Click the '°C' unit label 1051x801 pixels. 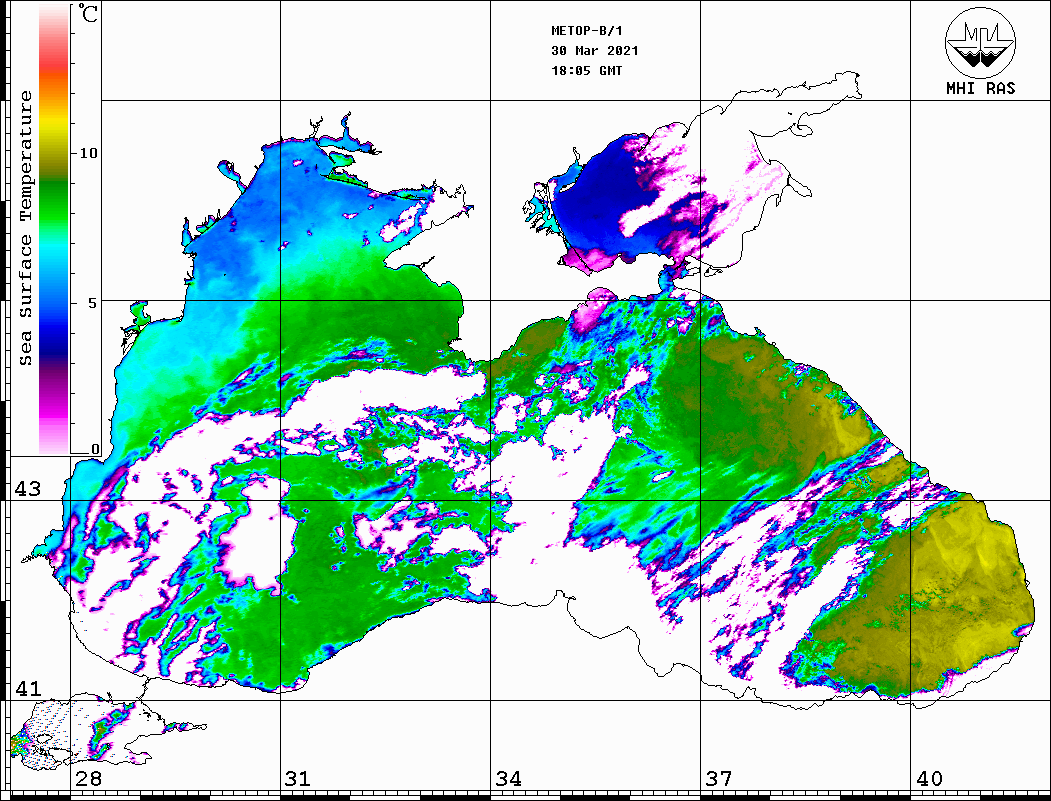(87, 13)
